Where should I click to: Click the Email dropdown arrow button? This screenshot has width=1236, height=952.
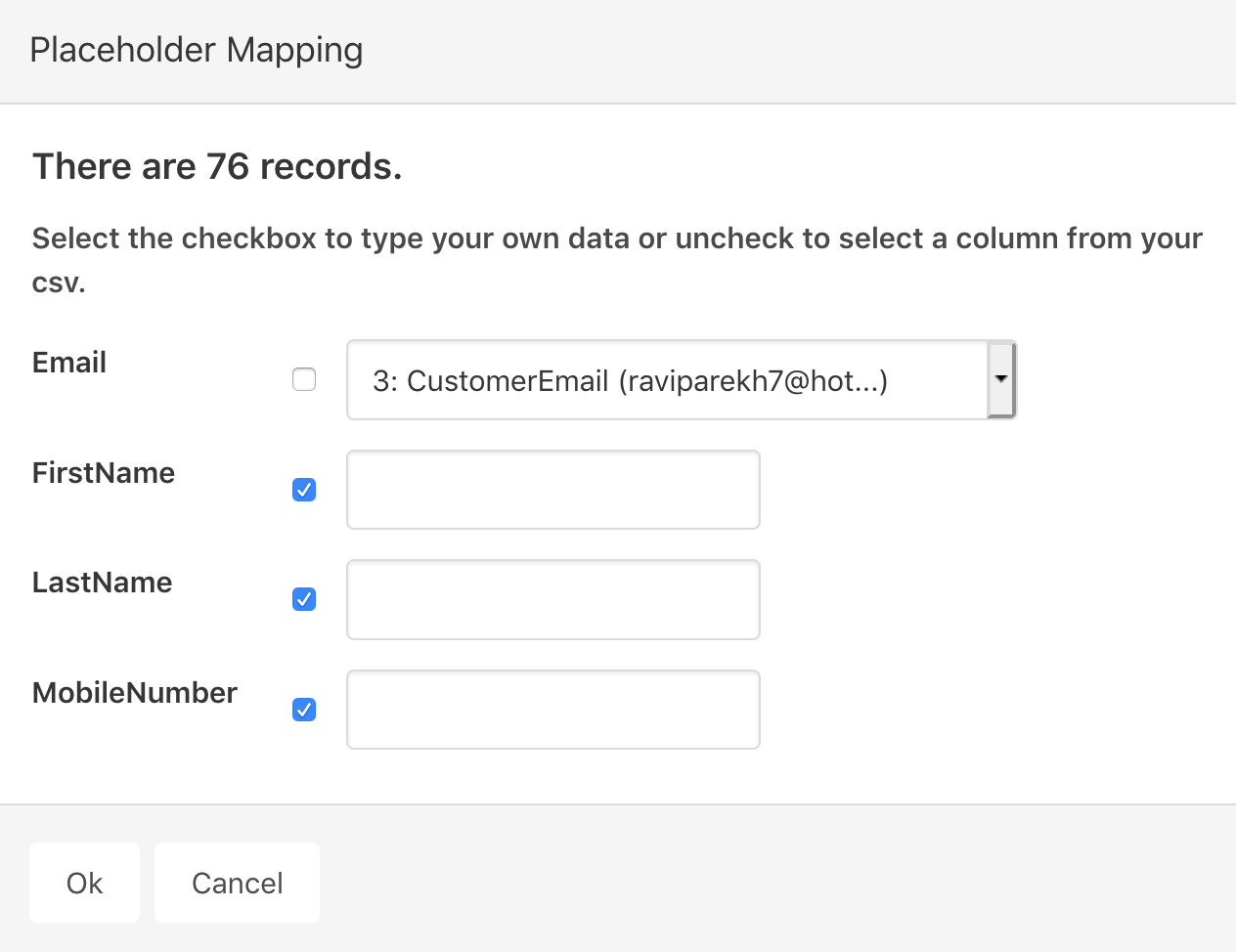1000,379
